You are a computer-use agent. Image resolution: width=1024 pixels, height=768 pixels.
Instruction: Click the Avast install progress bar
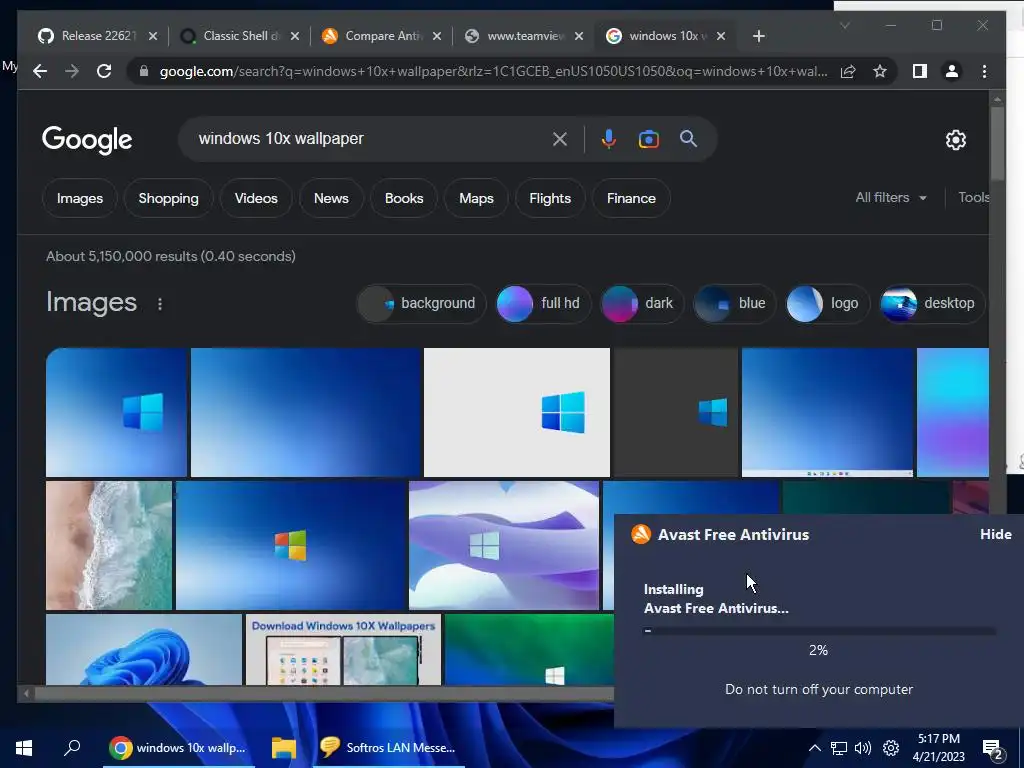click(x=820, y=631)
